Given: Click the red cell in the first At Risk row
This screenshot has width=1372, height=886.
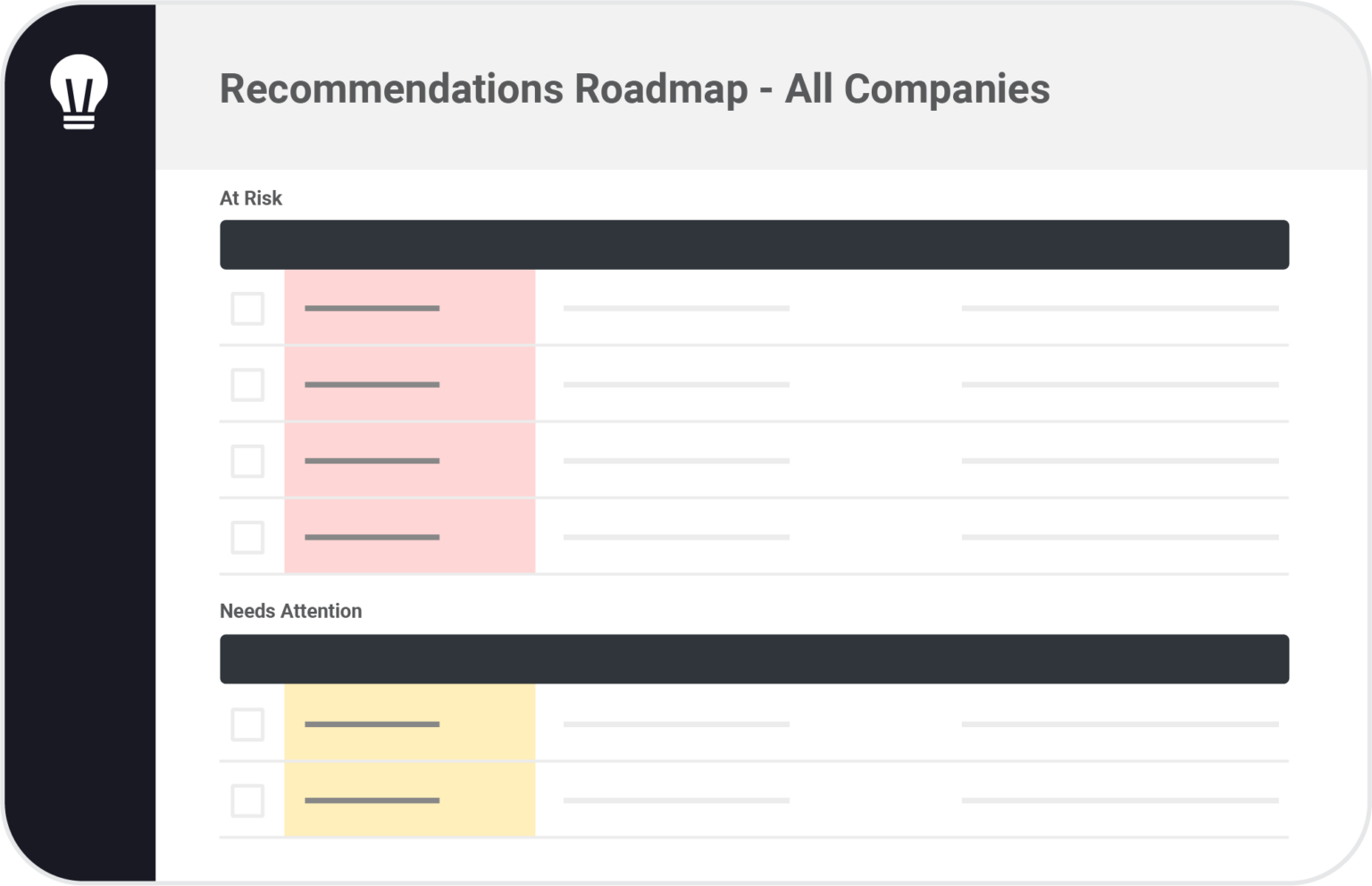Looking at the screenshot, I should click(x=409, y=308).
